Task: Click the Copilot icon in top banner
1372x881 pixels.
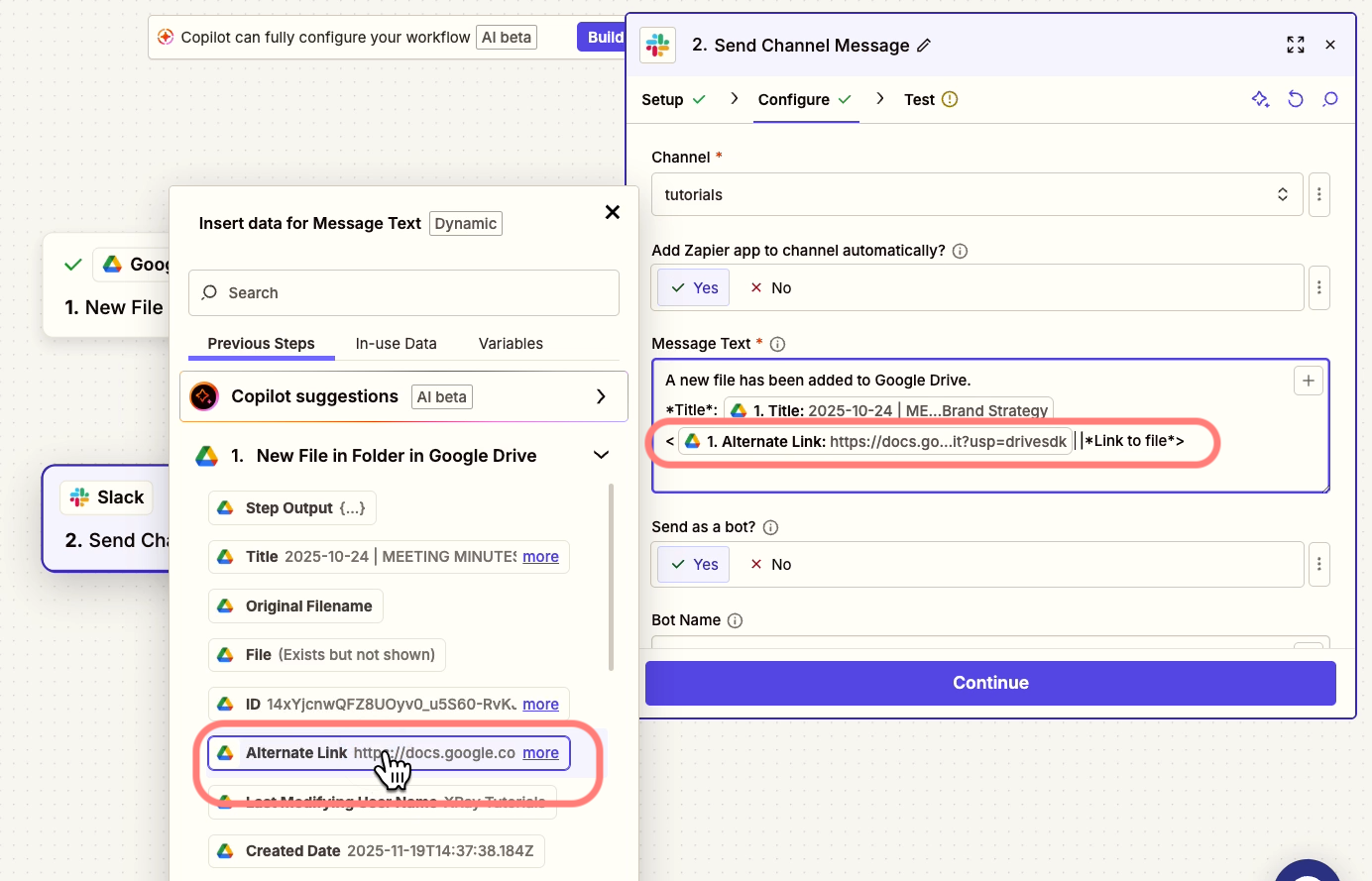Action: (166, 38)
